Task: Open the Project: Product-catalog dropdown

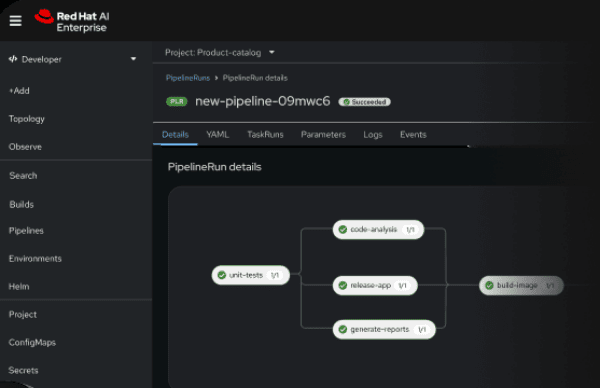Action: (220, 52)
